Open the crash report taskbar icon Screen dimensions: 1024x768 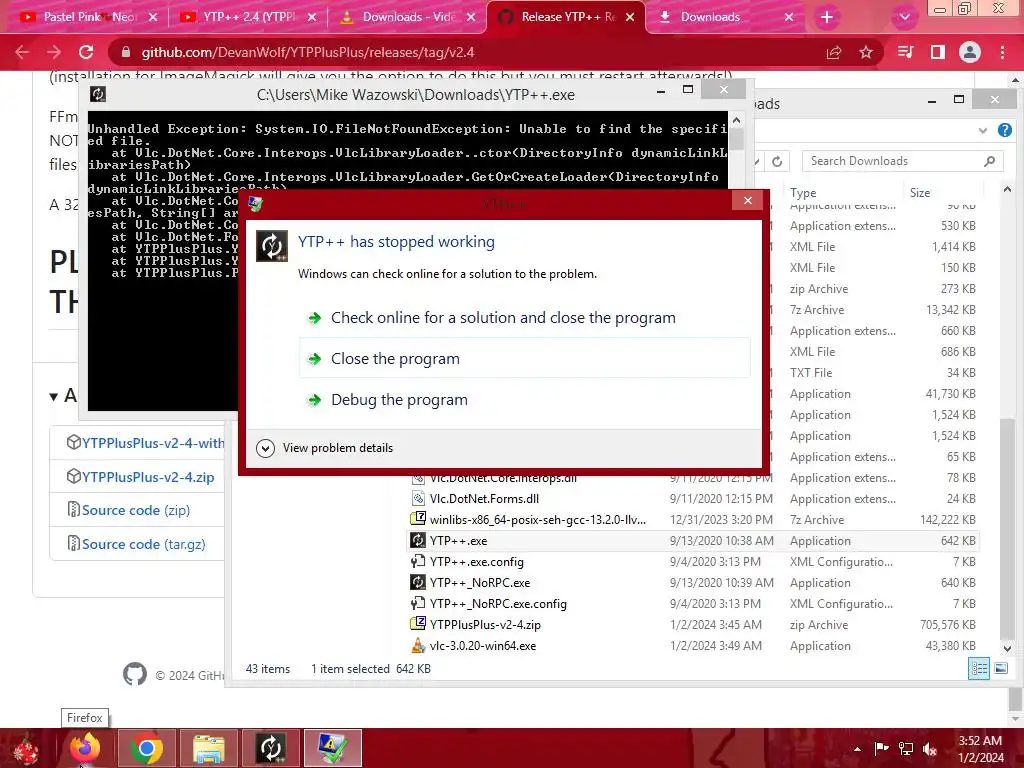tap(332, 748)
